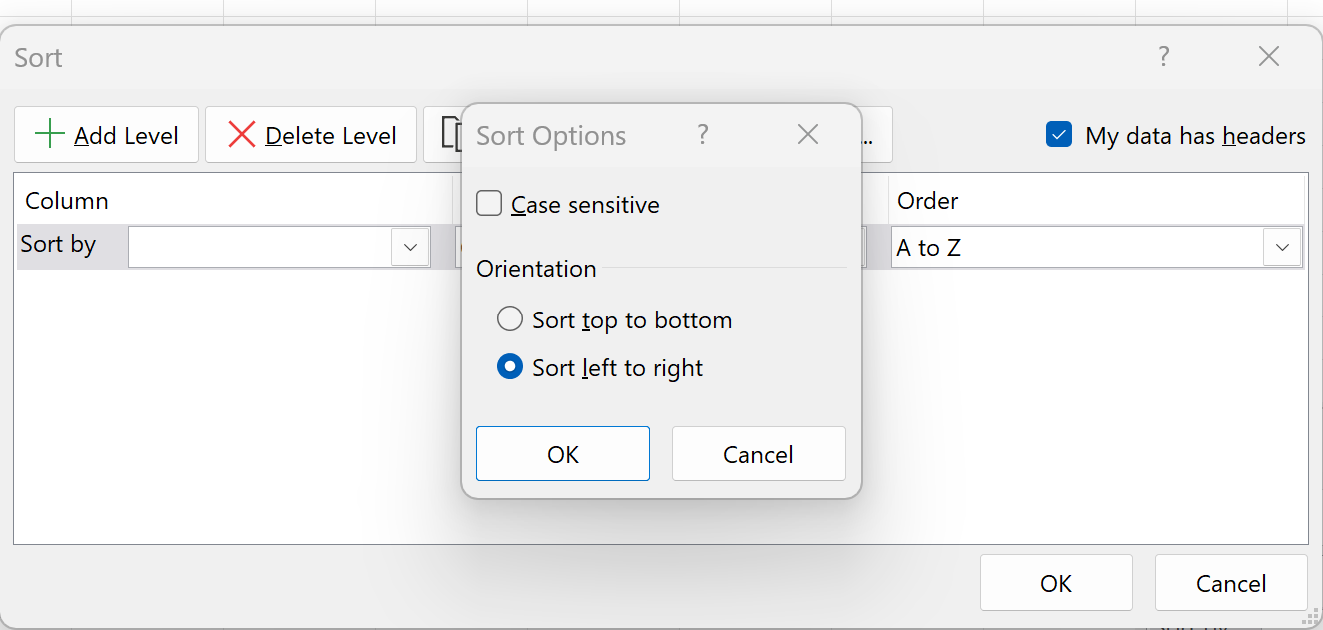The image size is (1323, 630).
Task: Confirm Sort Options with OK button
Action: [562, 454]
